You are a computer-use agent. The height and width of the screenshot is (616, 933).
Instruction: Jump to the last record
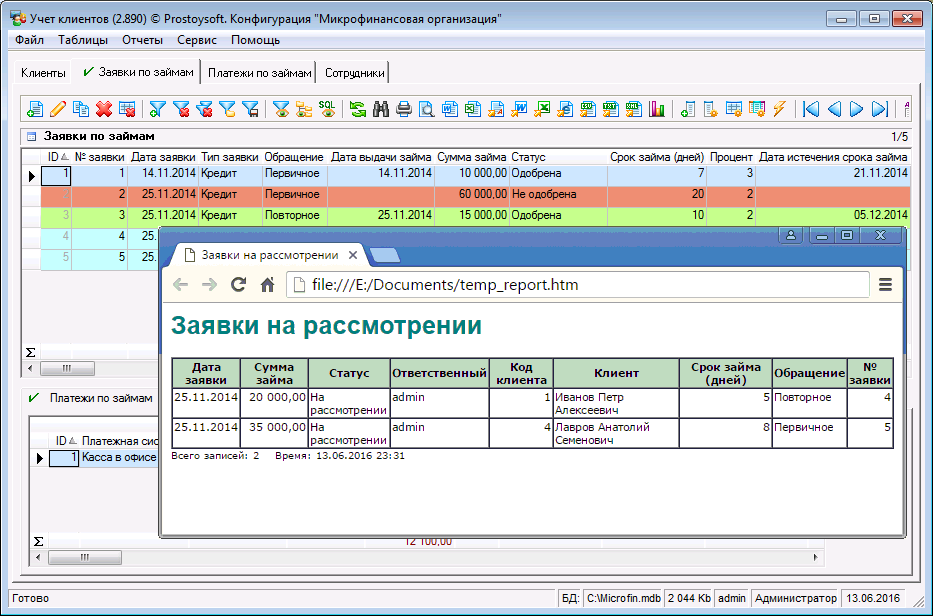pyautogui.click(x=879, y=109)
